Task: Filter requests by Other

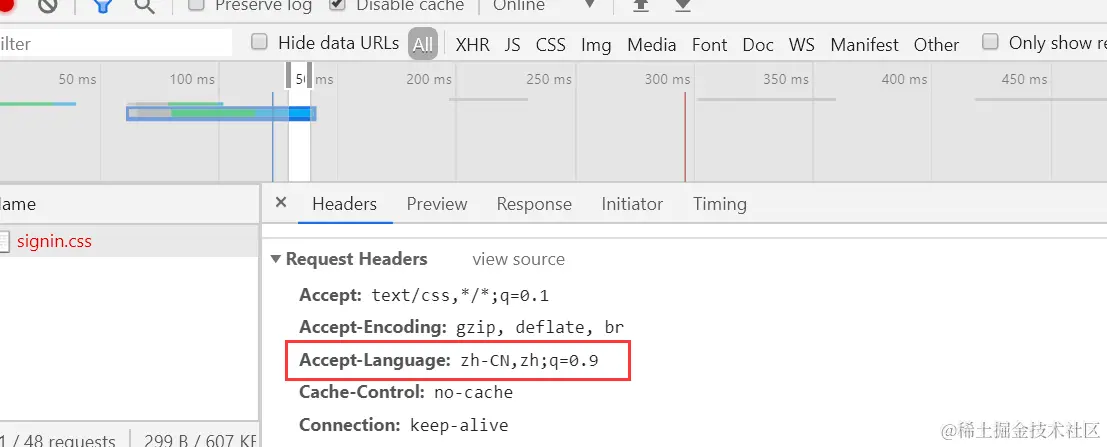Action: coord(936,44)
